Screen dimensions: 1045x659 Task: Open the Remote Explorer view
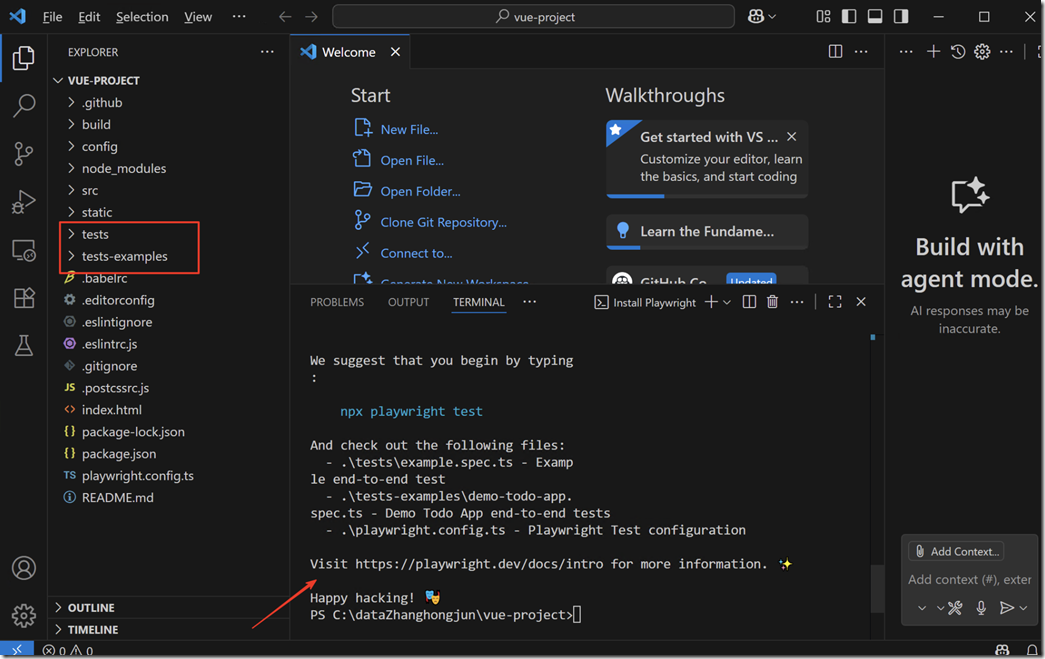(x=23, y=251)
